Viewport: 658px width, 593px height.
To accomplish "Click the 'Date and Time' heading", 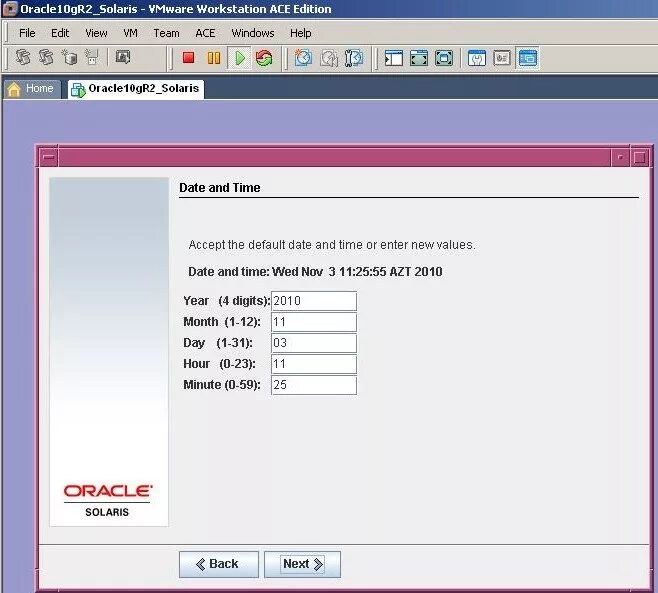I will point(219,188).
